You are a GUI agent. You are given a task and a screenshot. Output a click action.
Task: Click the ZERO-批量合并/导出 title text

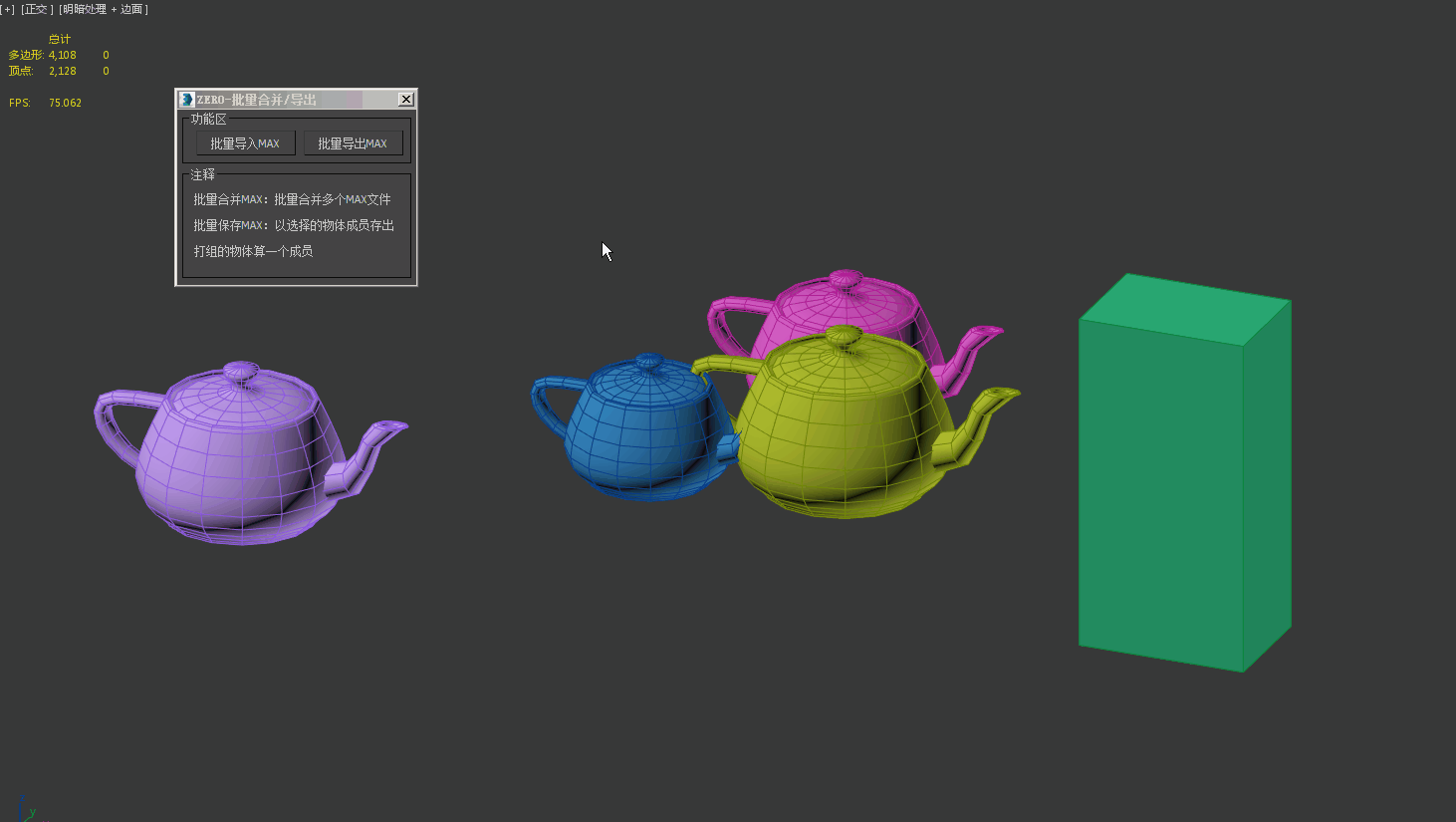[x=257, y=100]
